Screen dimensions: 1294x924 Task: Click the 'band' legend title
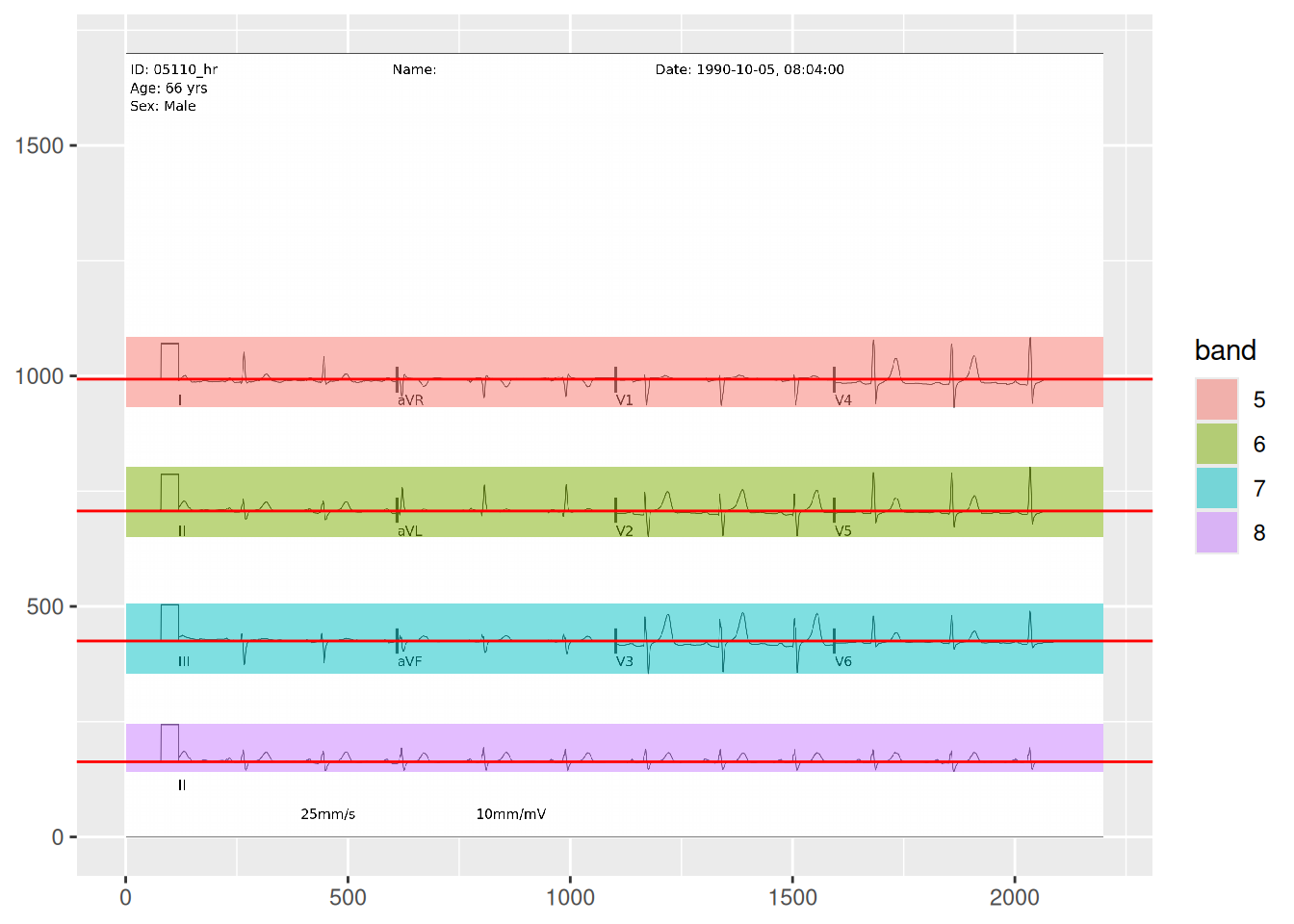click(1225, 350)
